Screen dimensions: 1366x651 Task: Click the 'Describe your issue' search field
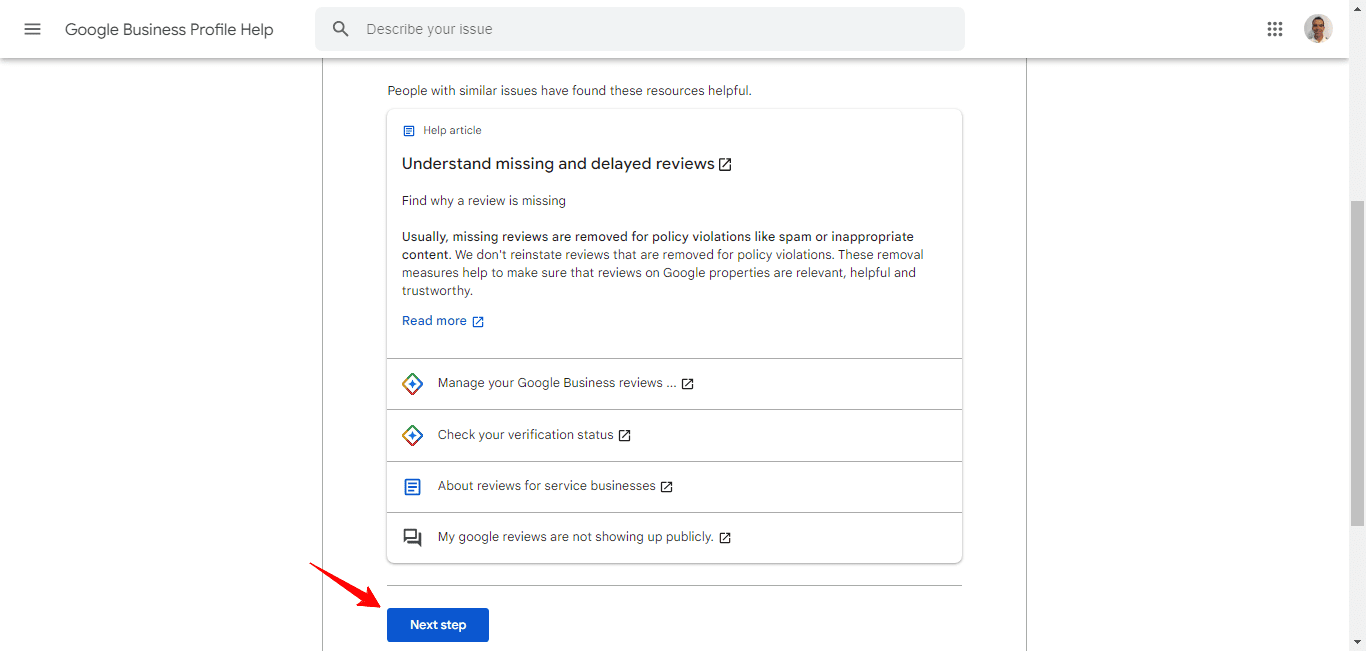tap(640, 29)
